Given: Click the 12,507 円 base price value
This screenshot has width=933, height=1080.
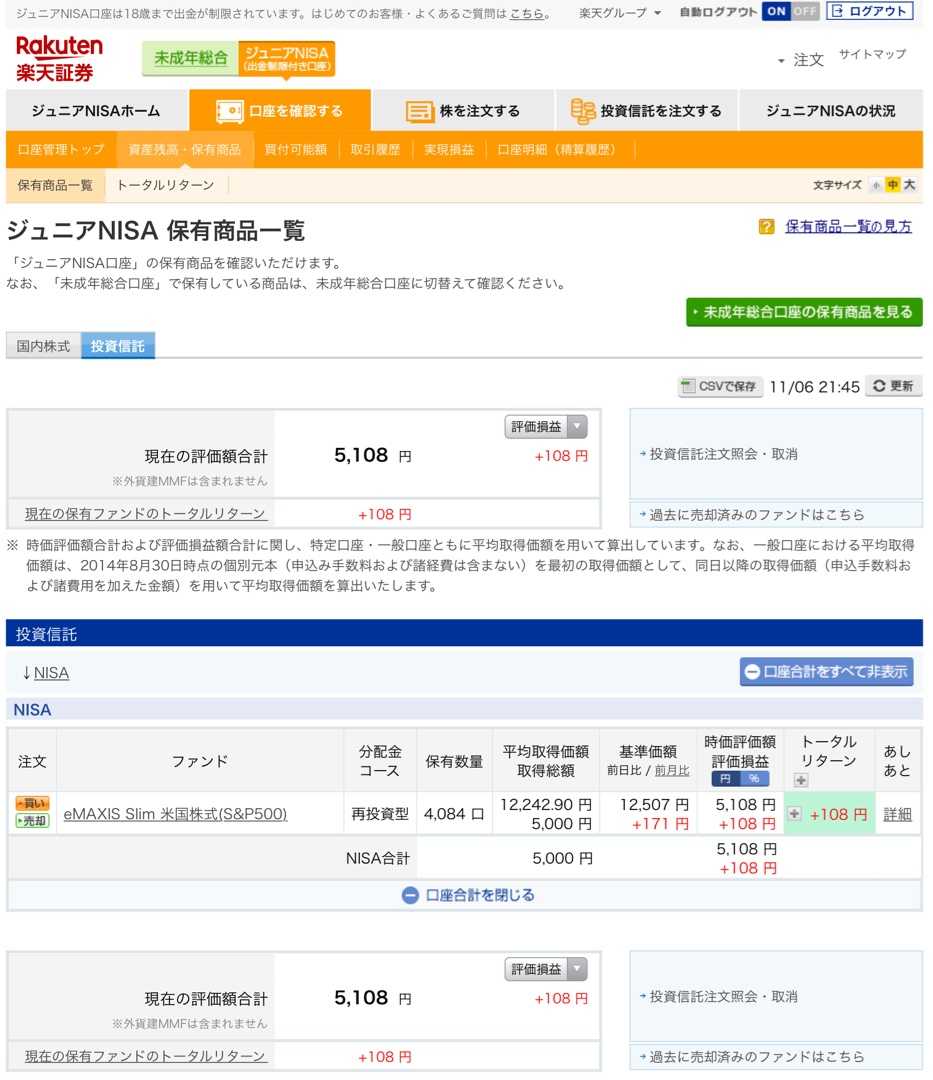Looking at the screenshot, I should point(653,804).
